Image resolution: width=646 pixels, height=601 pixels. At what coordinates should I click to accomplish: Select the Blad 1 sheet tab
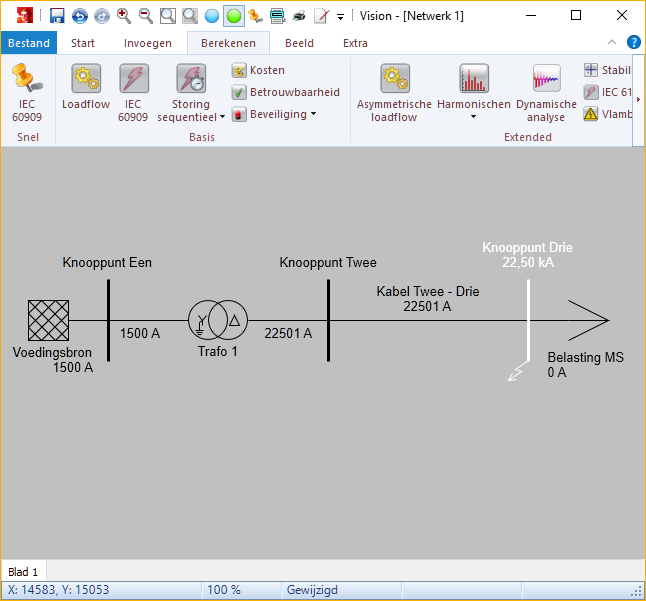23,571
